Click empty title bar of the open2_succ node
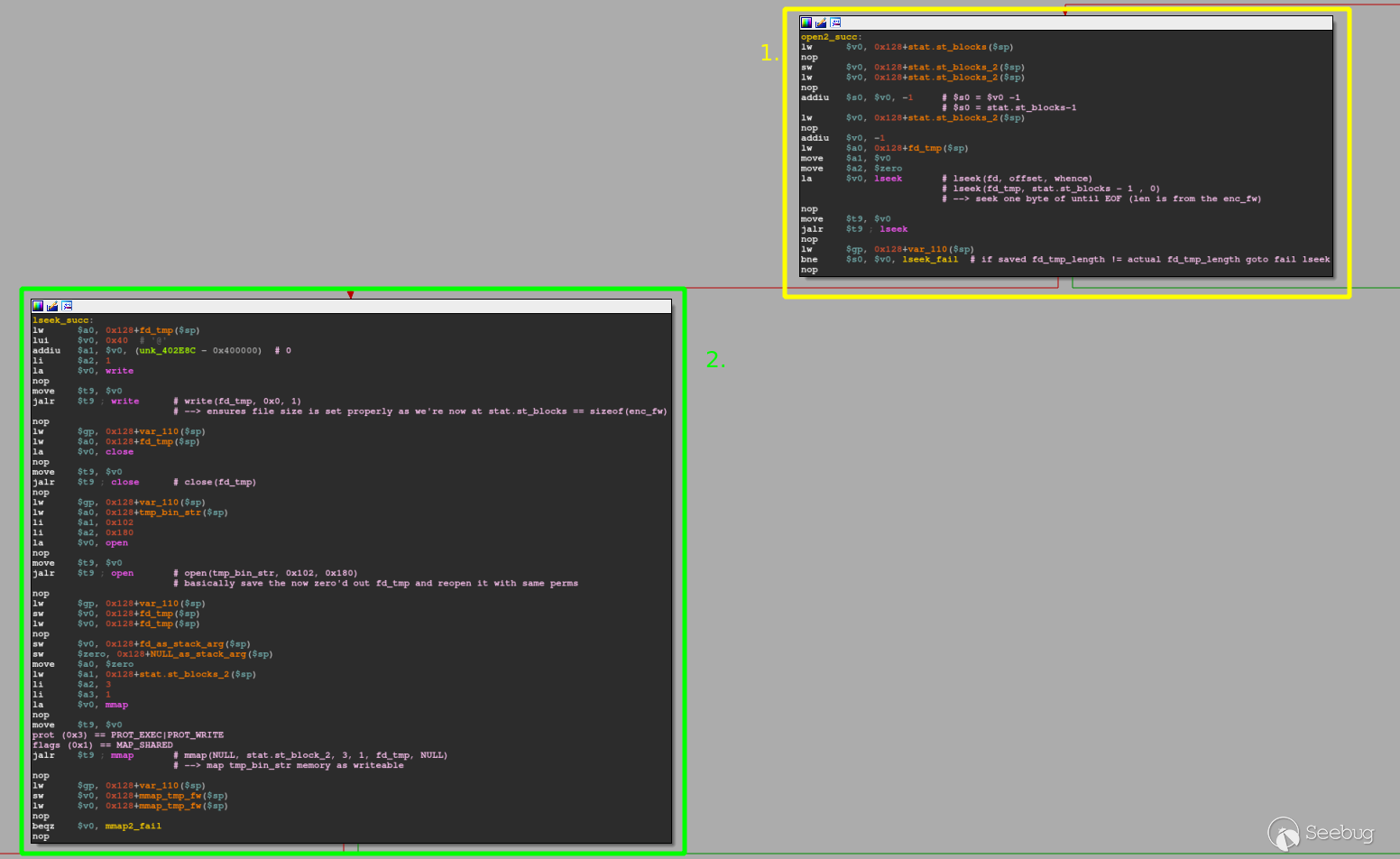 pyautogui.click(x=1082, y=23)
